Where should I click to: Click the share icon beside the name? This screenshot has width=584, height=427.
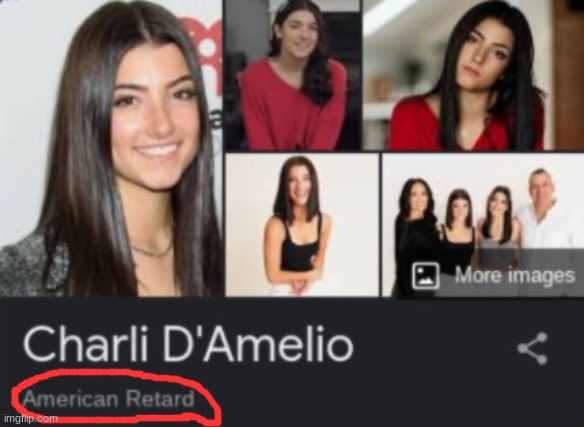[x=533, y=348]
